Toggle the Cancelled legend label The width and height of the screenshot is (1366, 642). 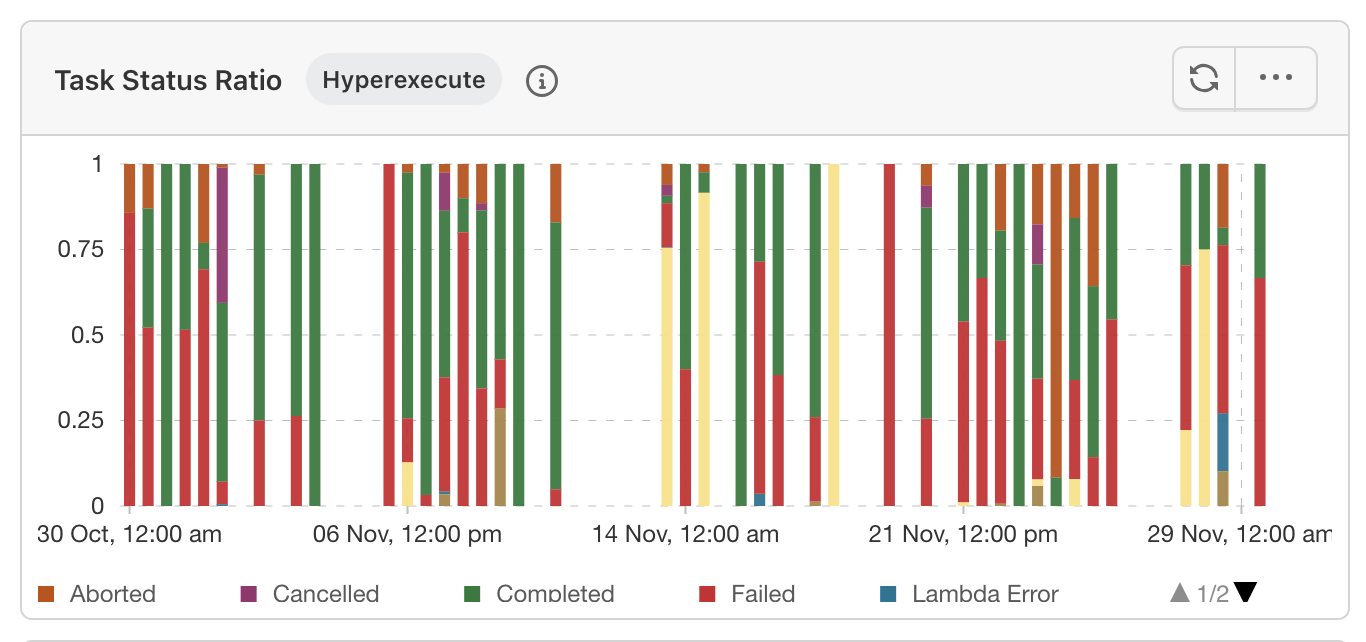pos(326,594)
